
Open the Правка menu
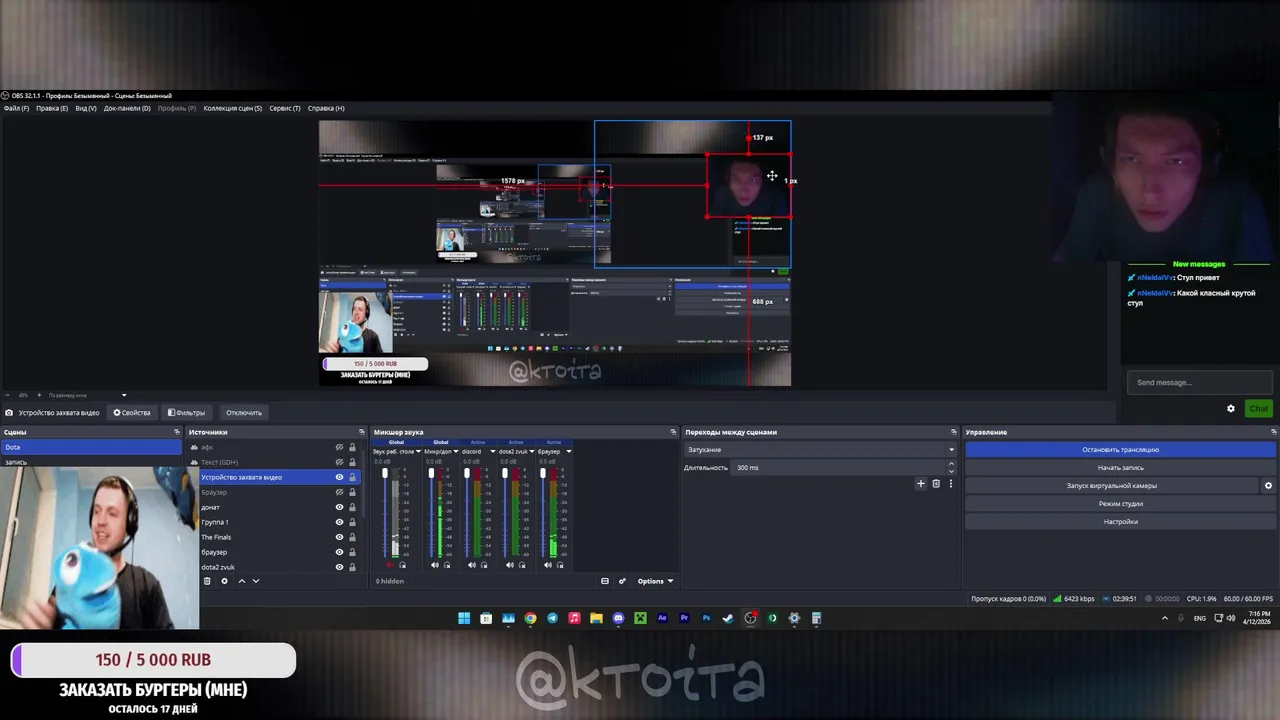52,108
